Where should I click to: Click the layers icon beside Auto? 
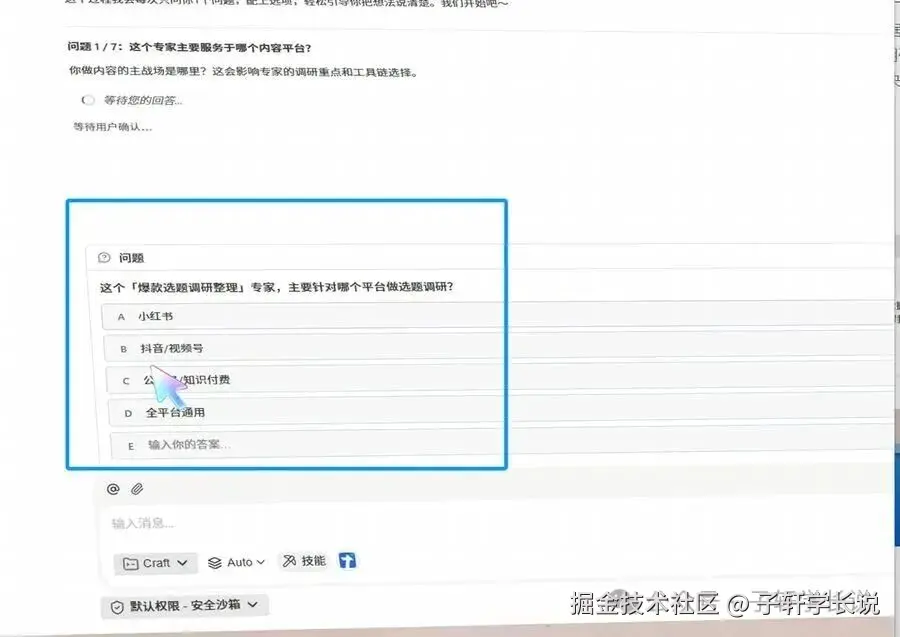pyautogui.click(x=215, y=563)
